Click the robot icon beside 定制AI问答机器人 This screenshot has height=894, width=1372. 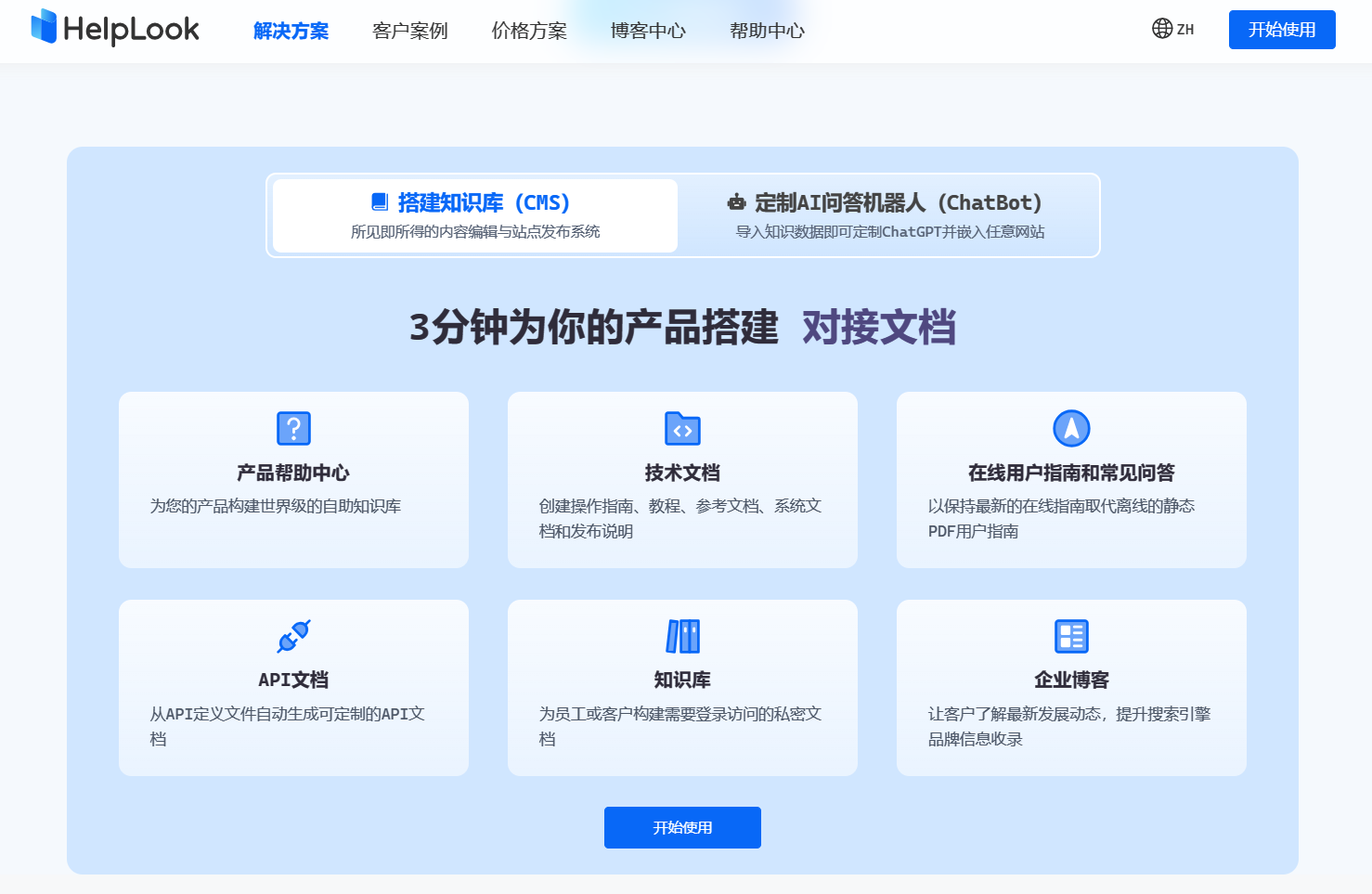(736, 201)
